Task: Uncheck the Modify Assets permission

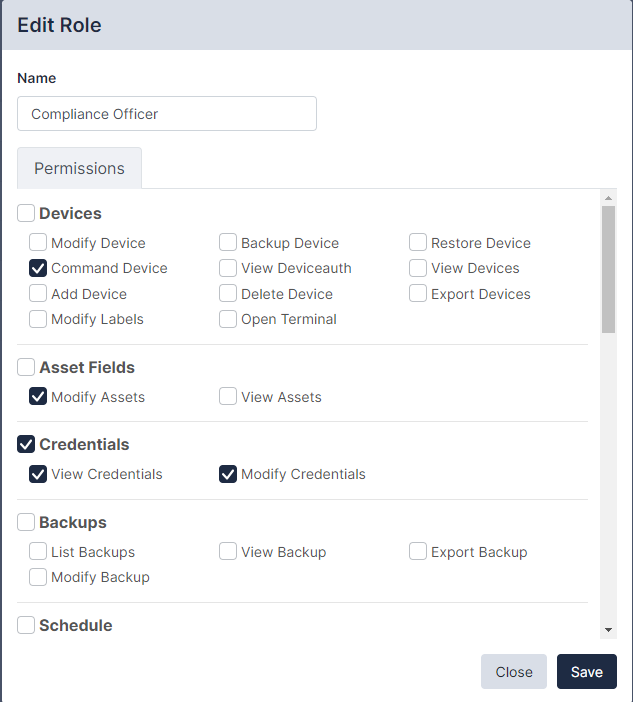Action: [38, 397]
